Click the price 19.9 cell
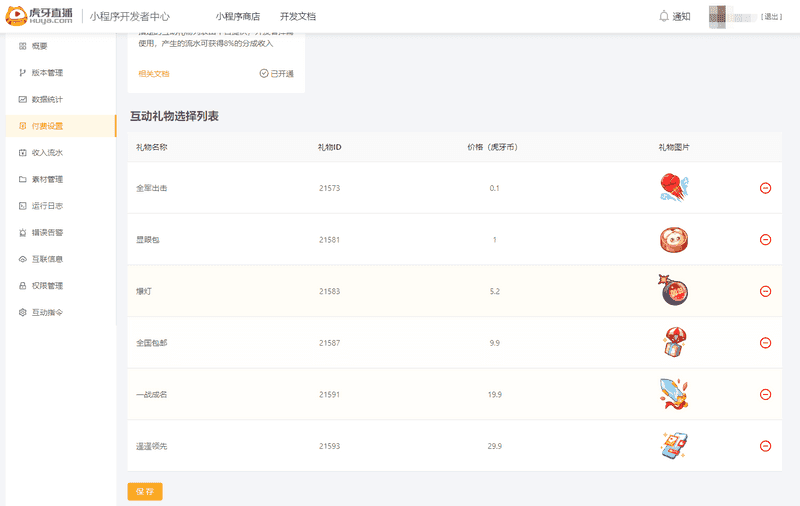800x506 pixels. pyautogui.click(x=494, y=394)
